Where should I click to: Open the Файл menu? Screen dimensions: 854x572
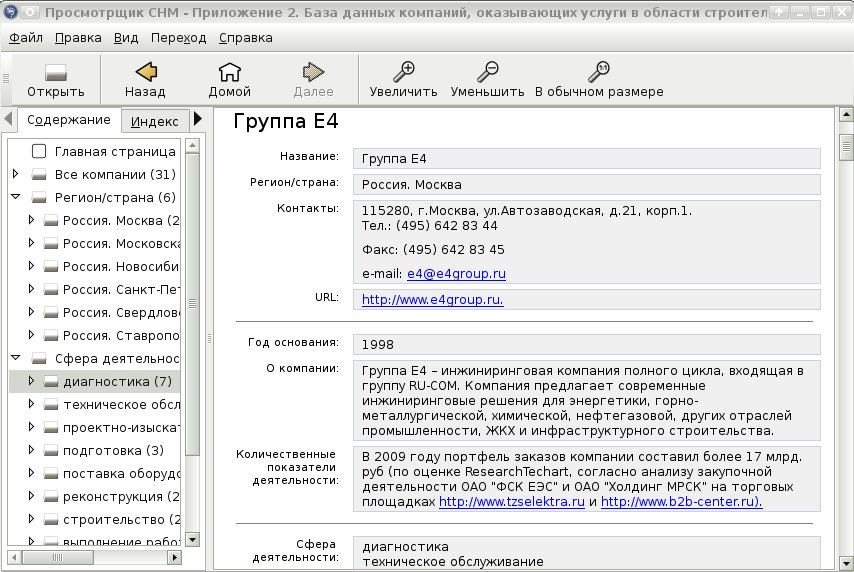pos(26,38)
